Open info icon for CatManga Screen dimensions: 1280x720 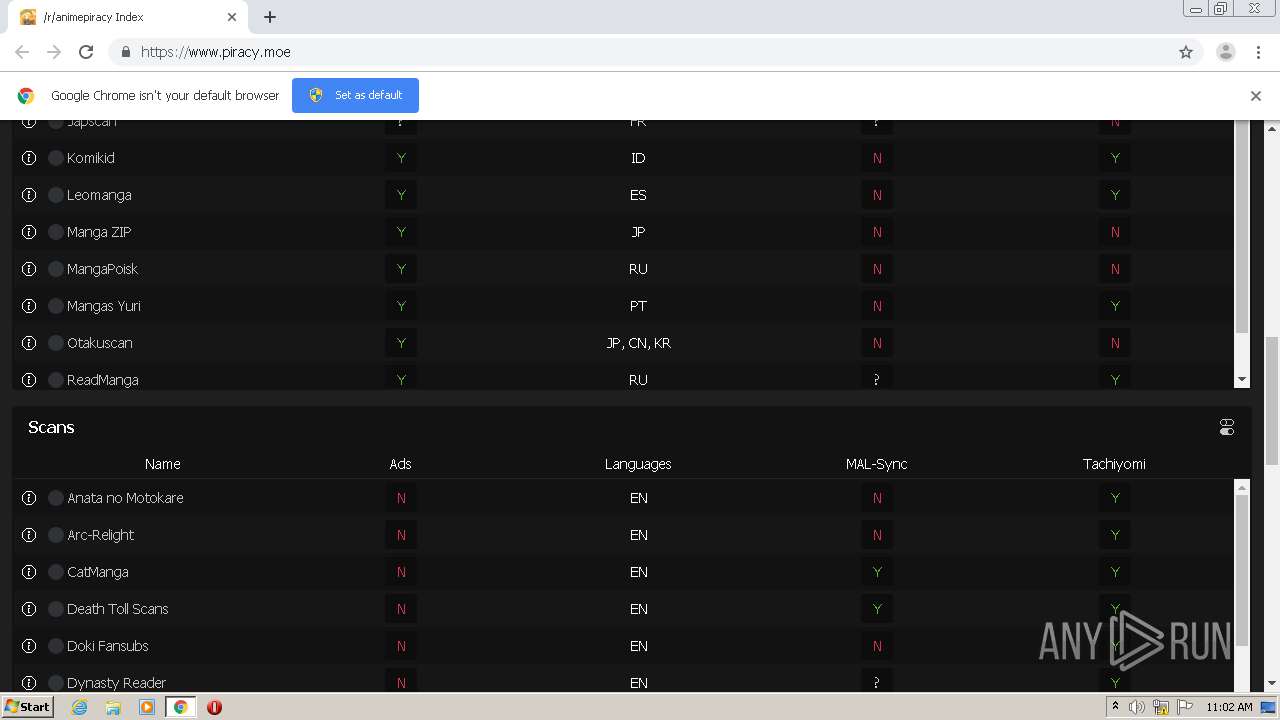(x=29, y=572)
